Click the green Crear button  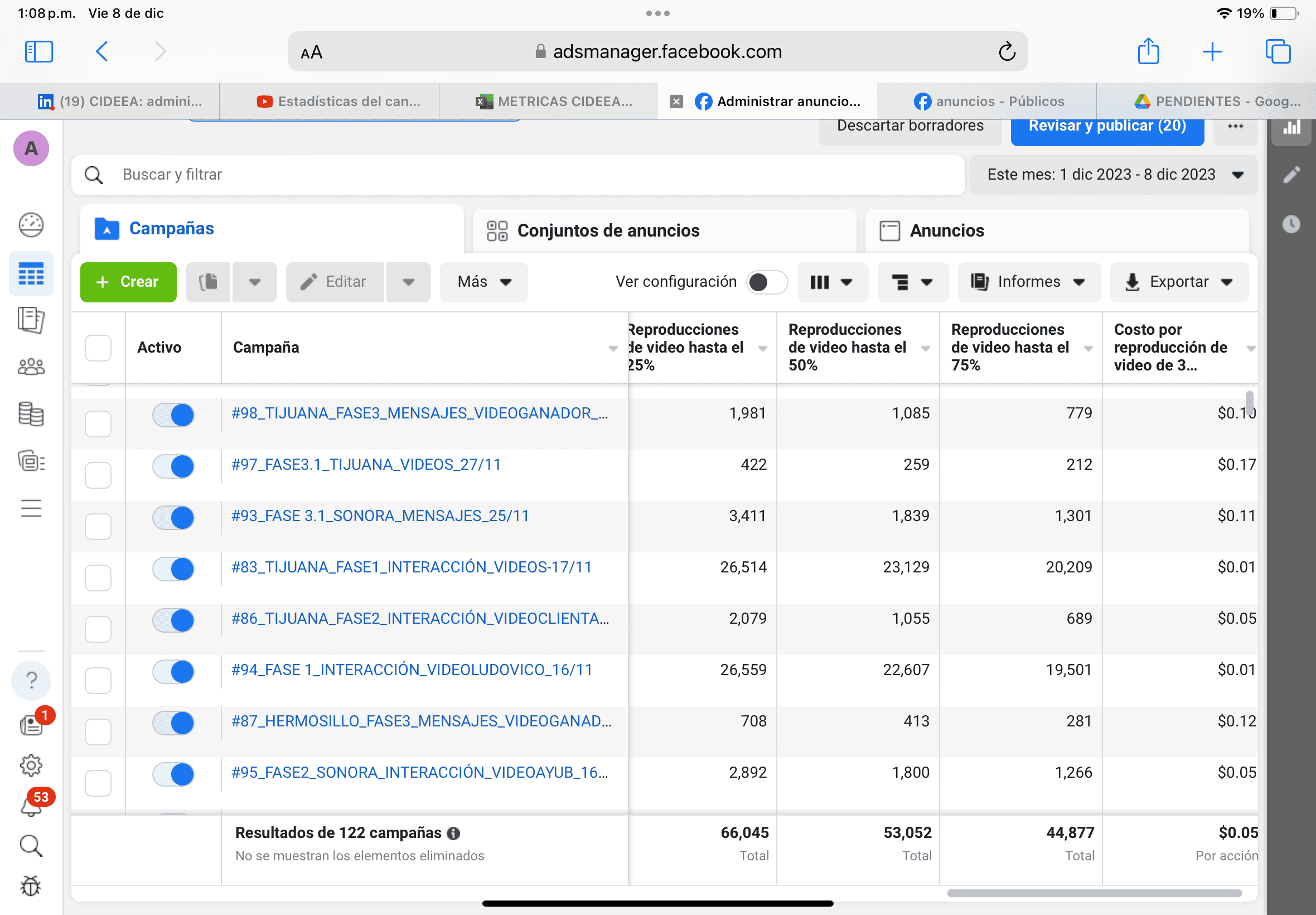[128, 282]
